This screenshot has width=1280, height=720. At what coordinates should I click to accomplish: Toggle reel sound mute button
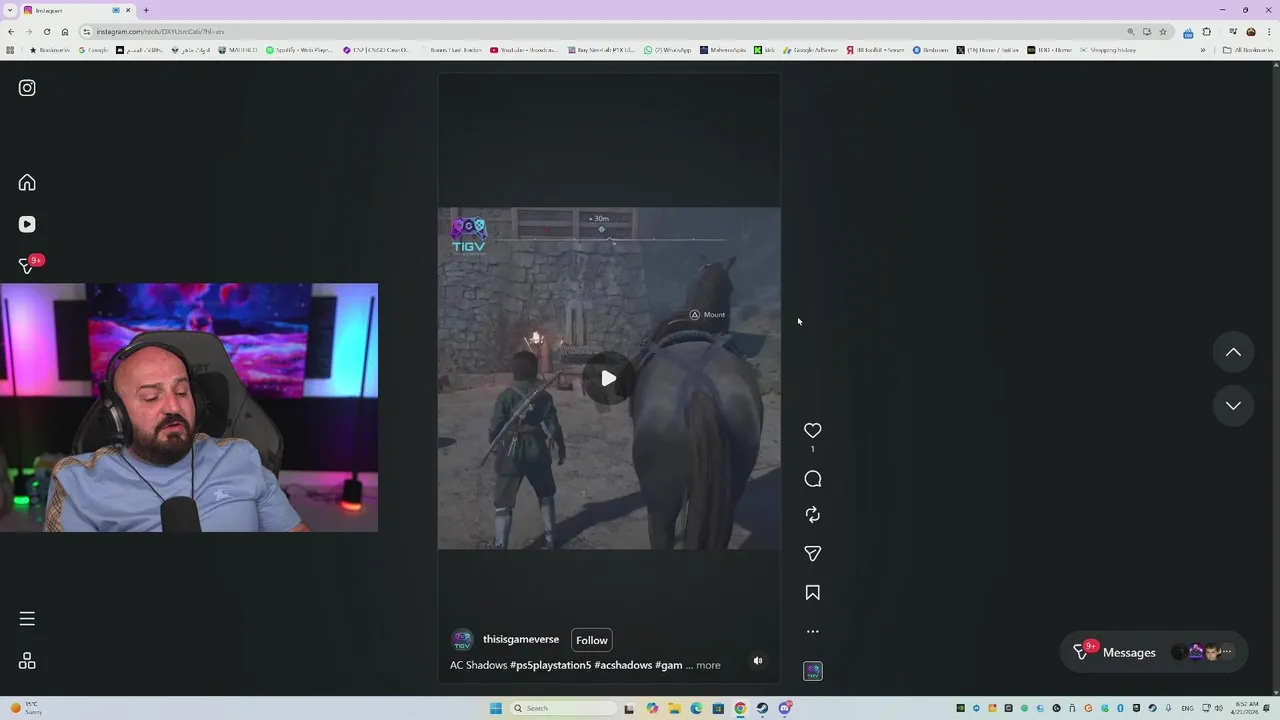coord(758,661)
